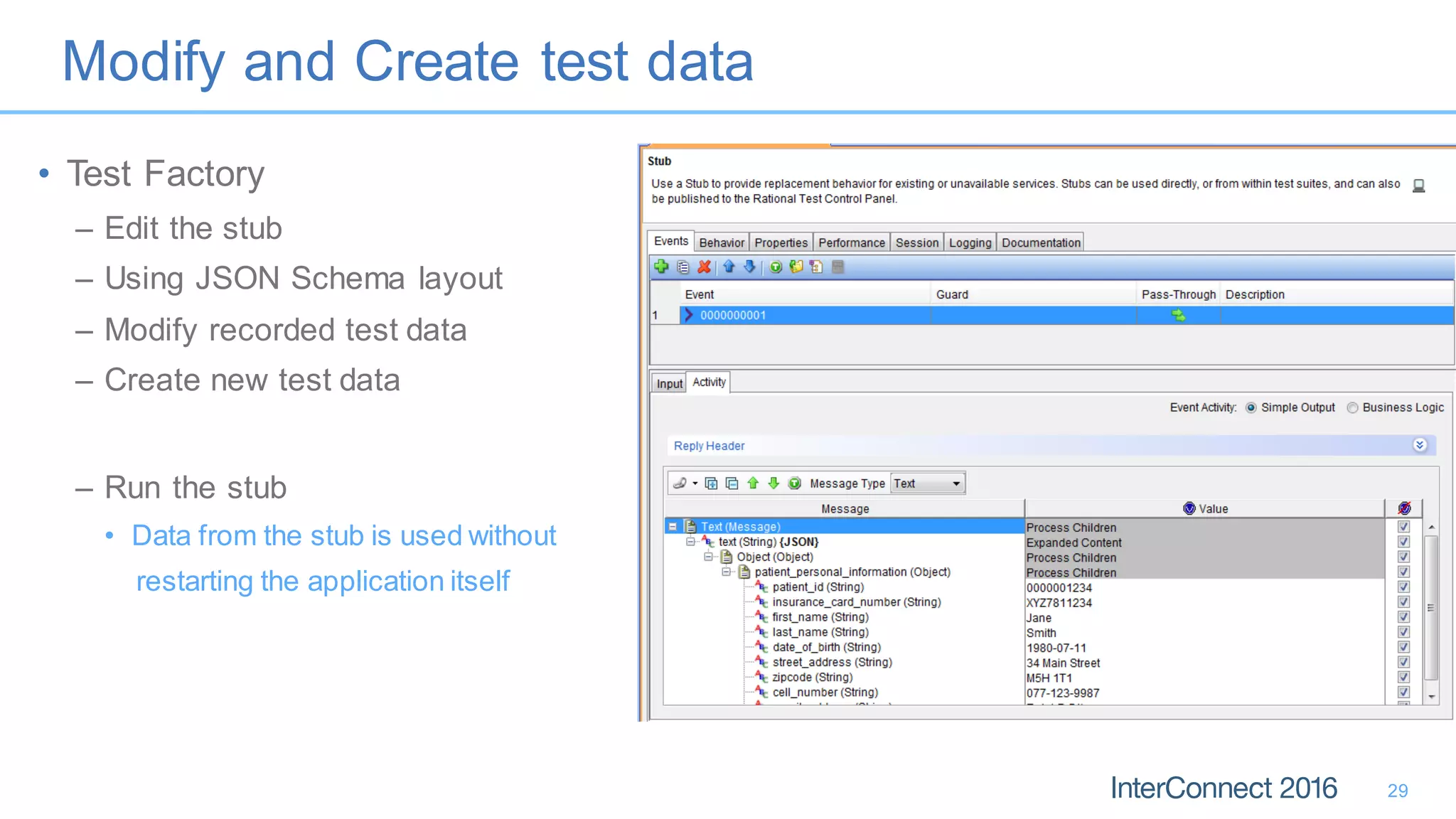Open the Message Type dropdown

click(928, 483)
